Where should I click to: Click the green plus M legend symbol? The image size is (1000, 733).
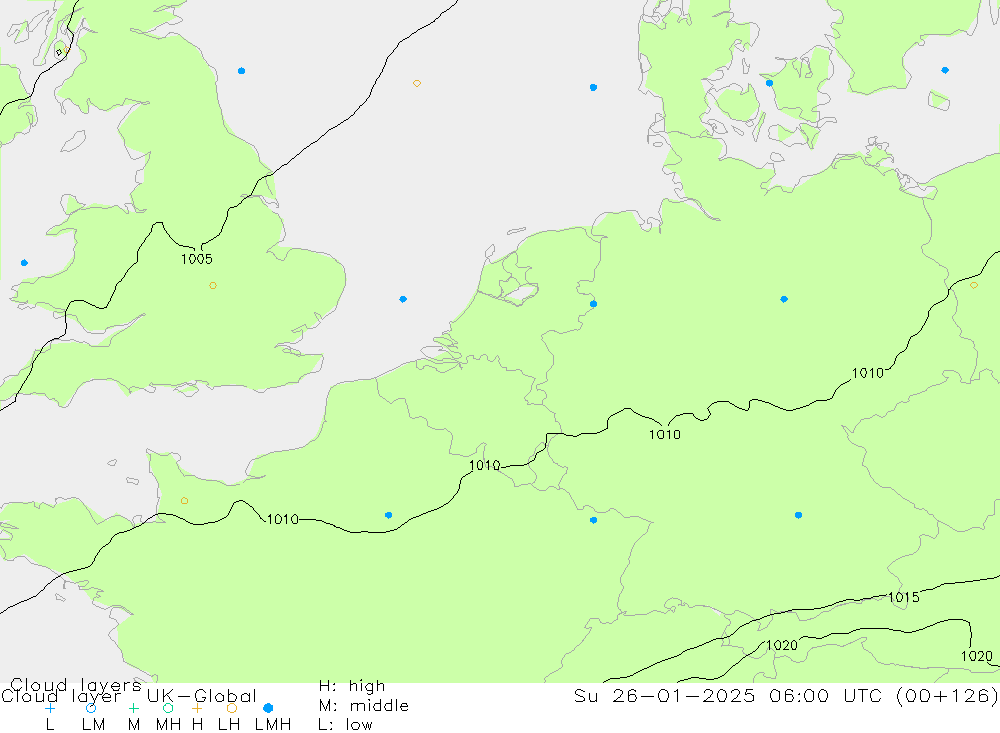coord(133,708)
